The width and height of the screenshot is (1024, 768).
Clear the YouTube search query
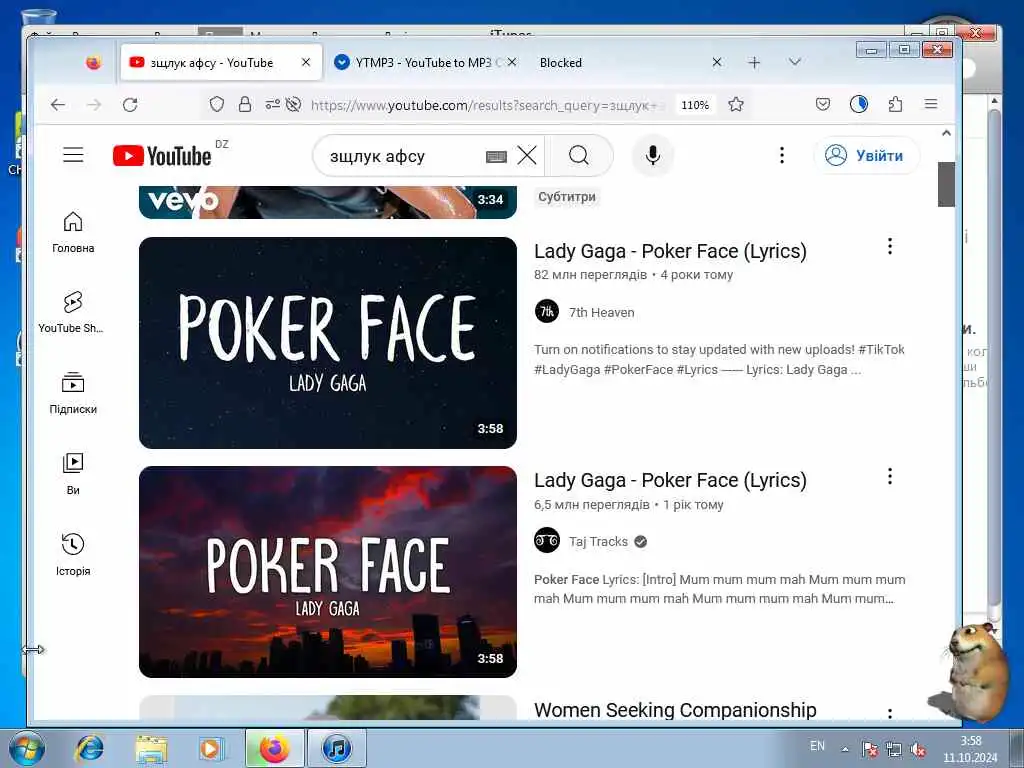click(x=527, y=155)
